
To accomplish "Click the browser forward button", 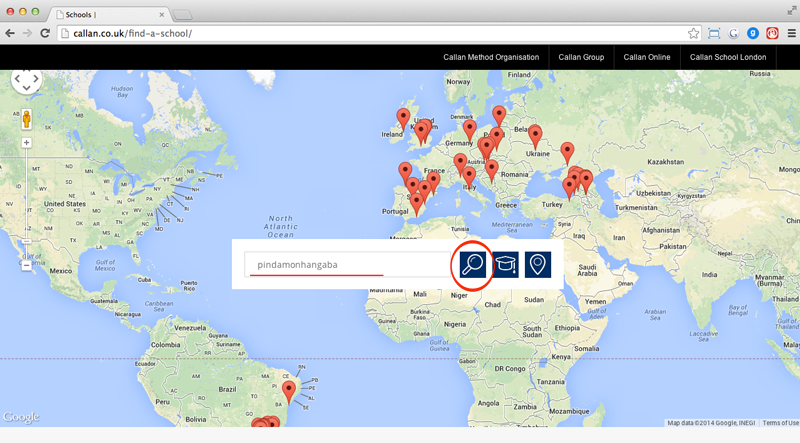I will 27,33.
